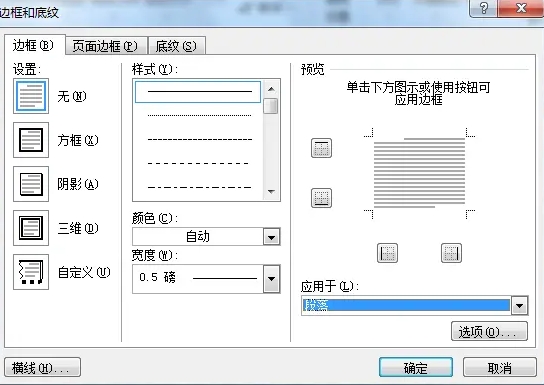Click the 横线 horizontal line button

pyautogui.click(x=42, y=367)
